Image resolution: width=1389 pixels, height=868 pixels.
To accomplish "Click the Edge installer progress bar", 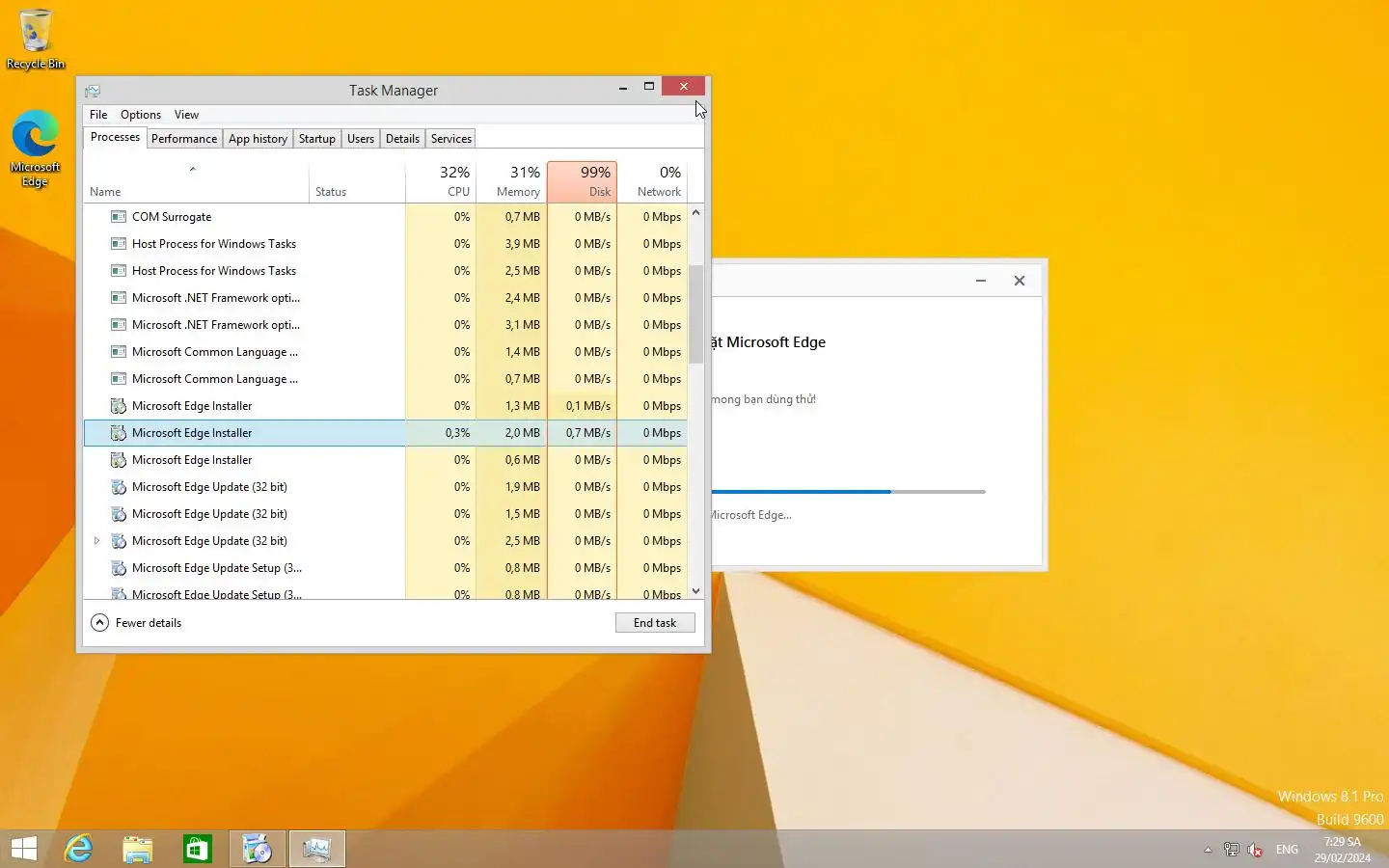I will click(x=848, y=492).
